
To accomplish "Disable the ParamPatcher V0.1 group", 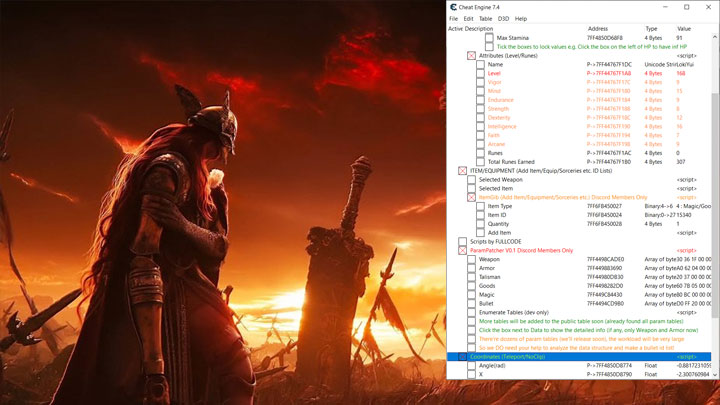I will pyautogui.click(x=463, y=251).
